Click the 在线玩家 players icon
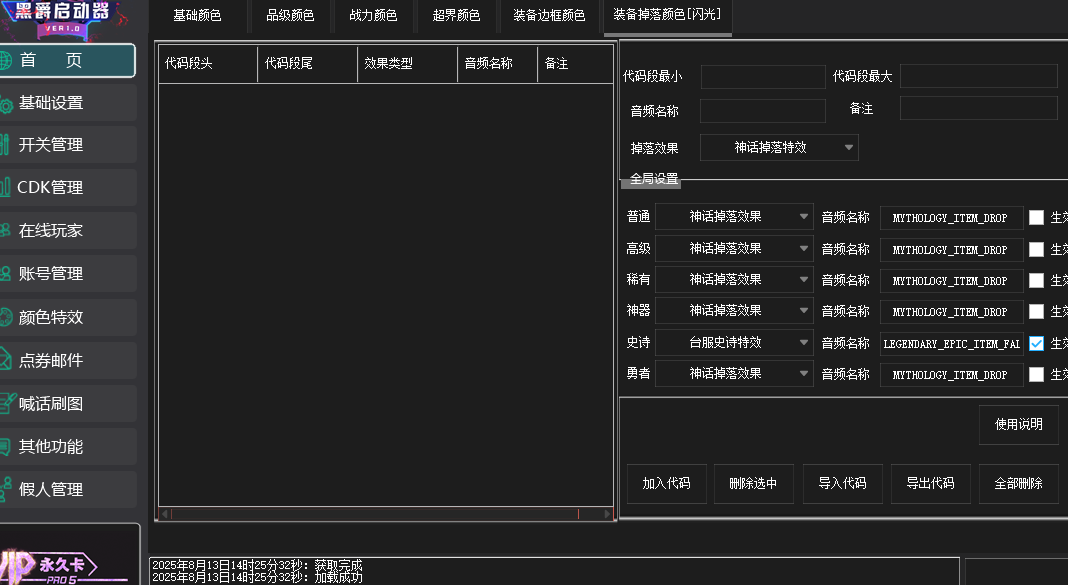Image resolution: width=1068 pixels, height=585 pixels. 5,231
